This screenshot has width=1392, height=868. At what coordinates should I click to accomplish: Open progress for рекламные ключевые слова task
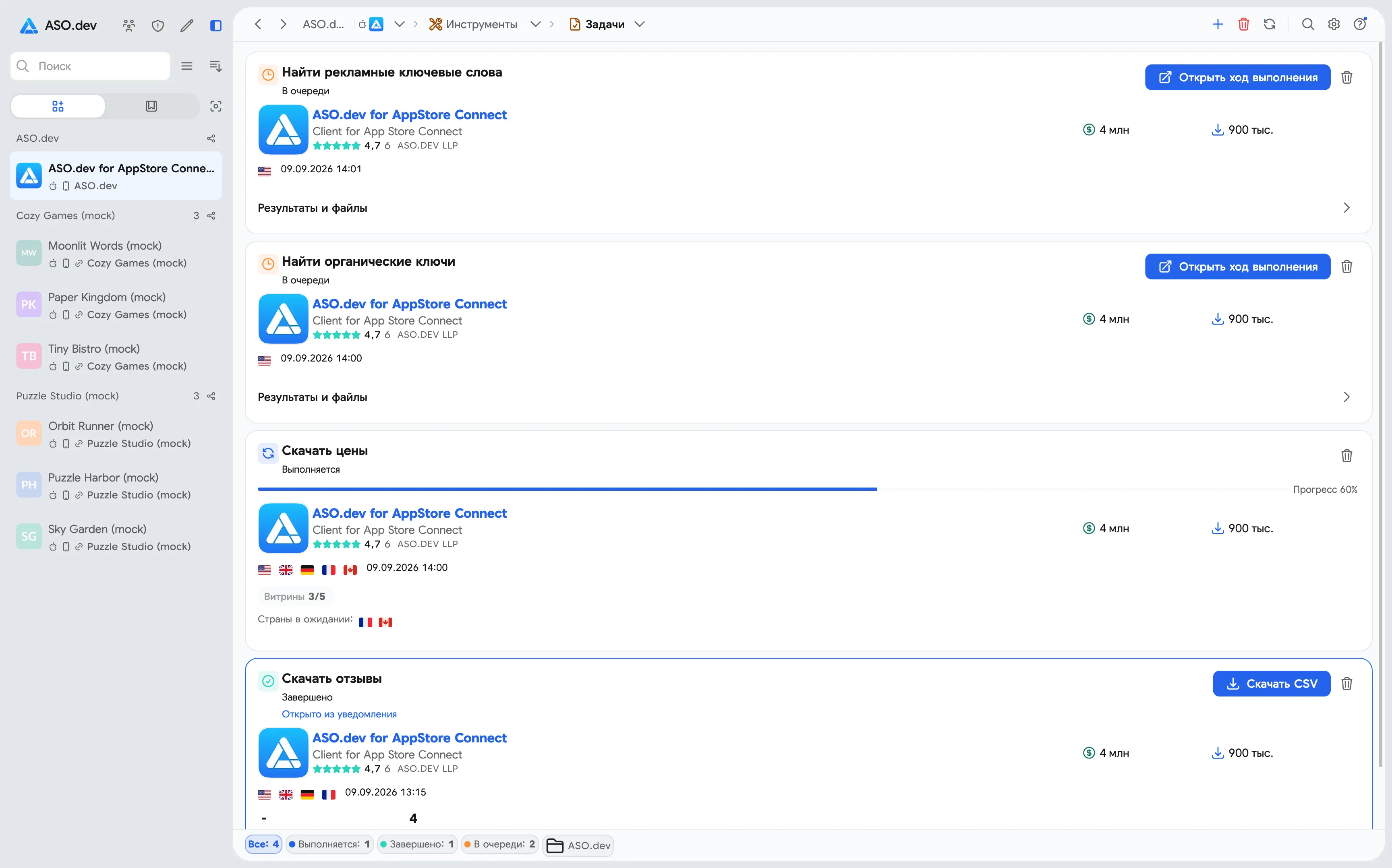point(1237,77)
